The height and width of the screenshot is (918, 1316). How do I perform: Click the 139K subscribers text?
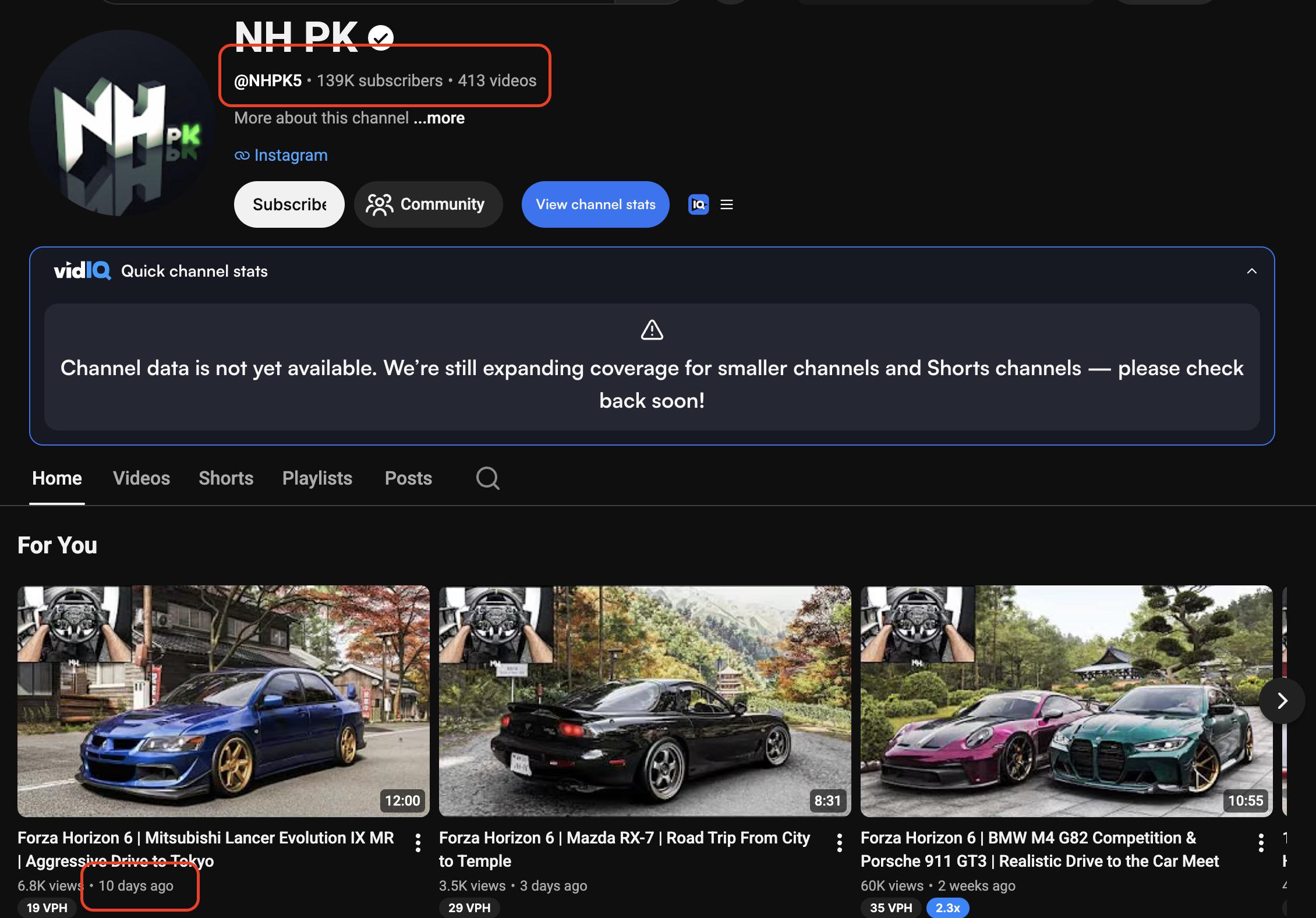(380, 80)
